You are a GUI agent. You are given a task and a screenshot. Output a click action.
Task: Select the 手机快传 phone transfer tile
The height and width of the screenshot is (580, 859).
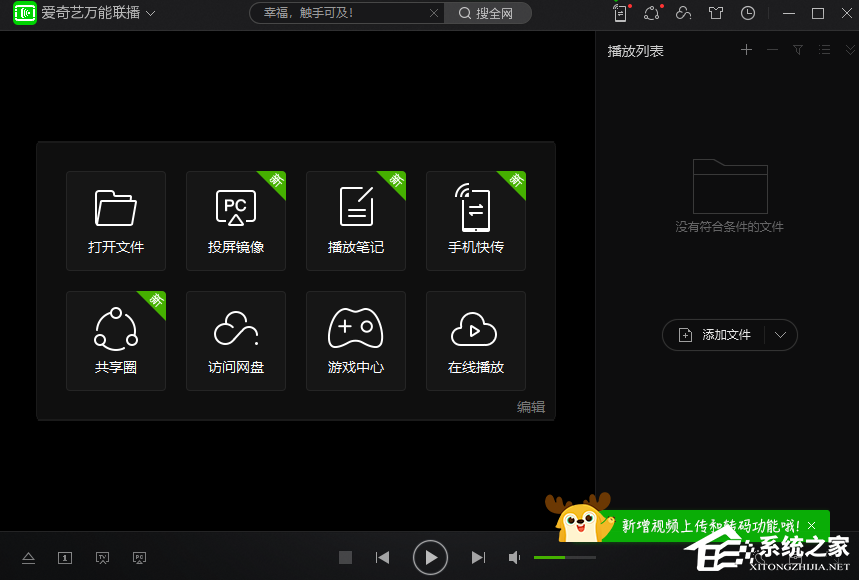click(476, 221)
